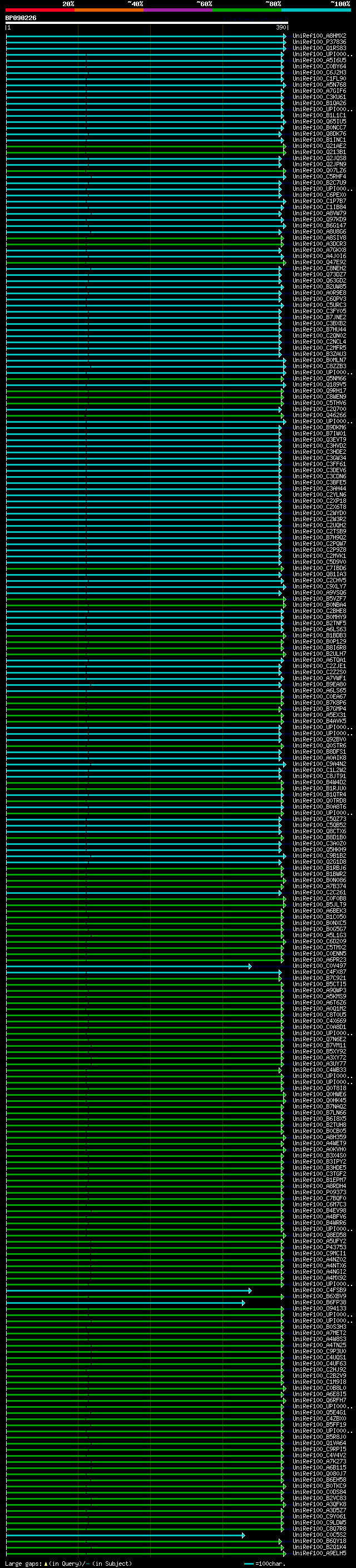Click the green ~80% identity legend segment
This screenshot has height=1568, width=356.
tap(247, 10)
